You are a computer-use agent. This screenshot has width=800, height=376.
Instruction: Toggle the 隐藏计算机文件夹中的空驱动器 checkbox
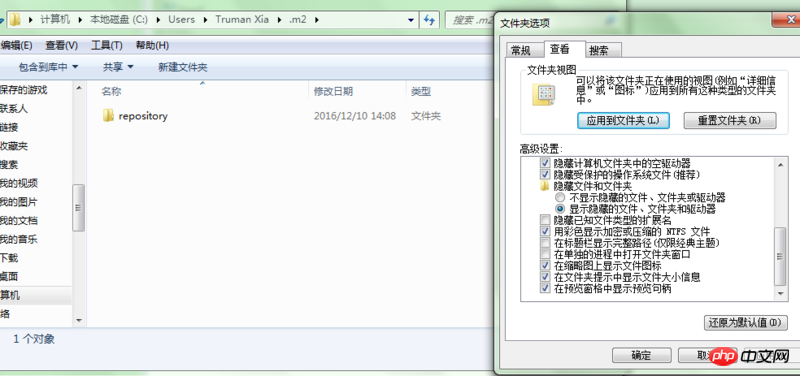coord(545,163)
